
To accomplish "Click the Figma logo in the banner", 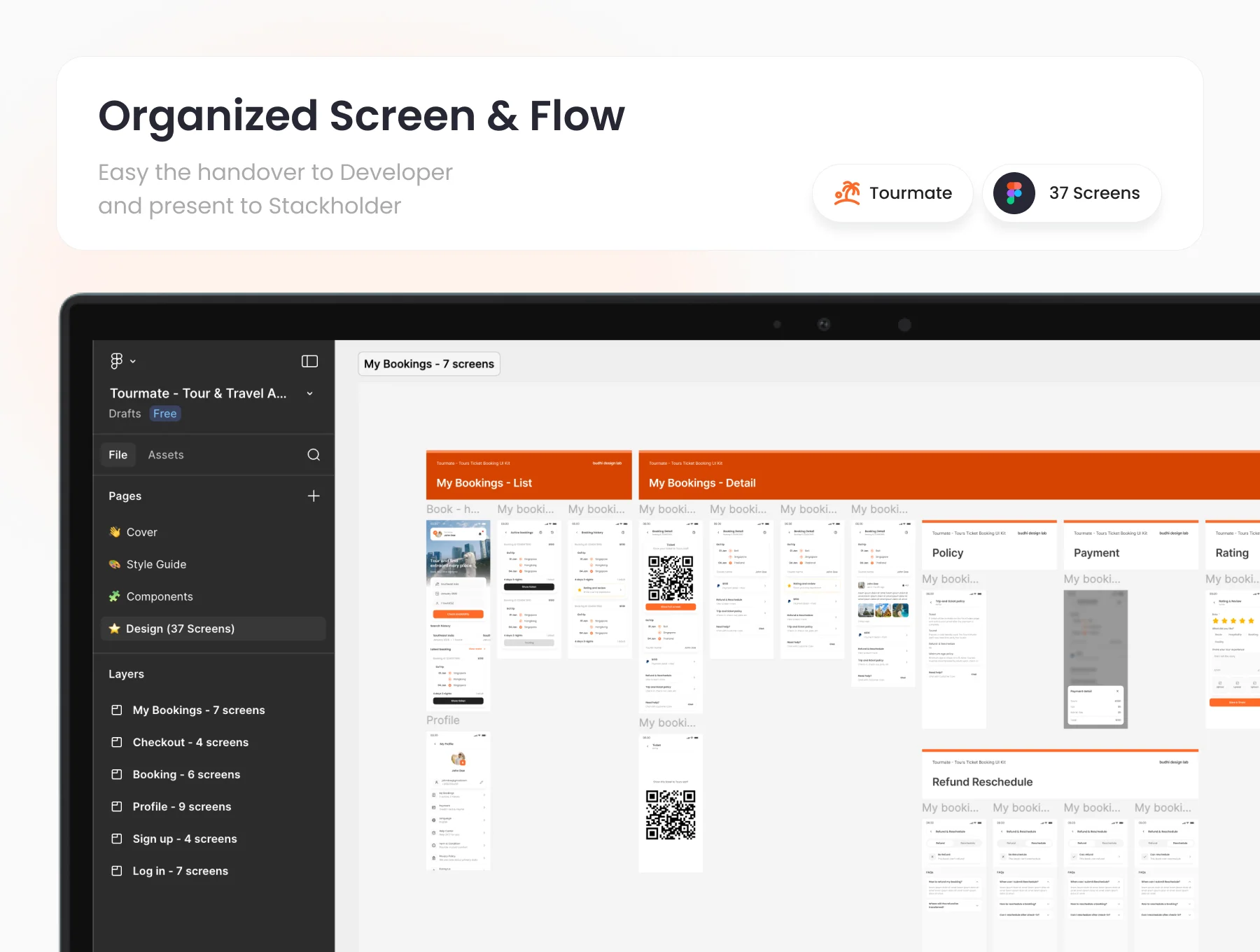I will [x=1014, y=193].
